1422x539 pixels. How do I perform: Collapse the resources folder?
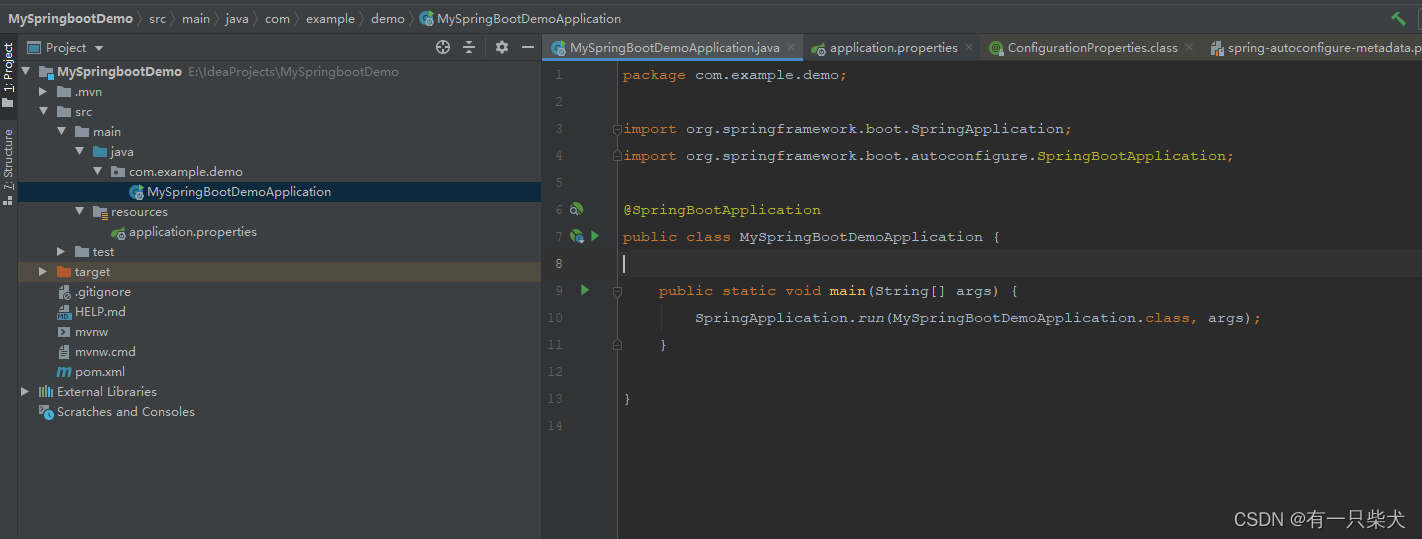point(79,212)
